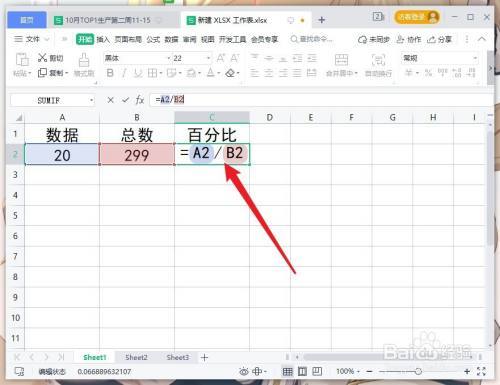
Task: Click the Copy icon
Action: 42,73
